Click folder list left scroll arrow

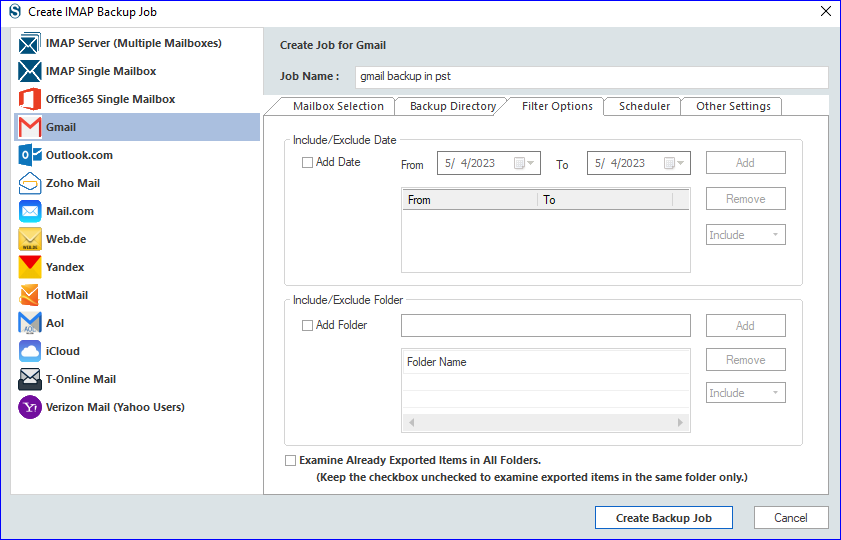click(x=411, y=423)
